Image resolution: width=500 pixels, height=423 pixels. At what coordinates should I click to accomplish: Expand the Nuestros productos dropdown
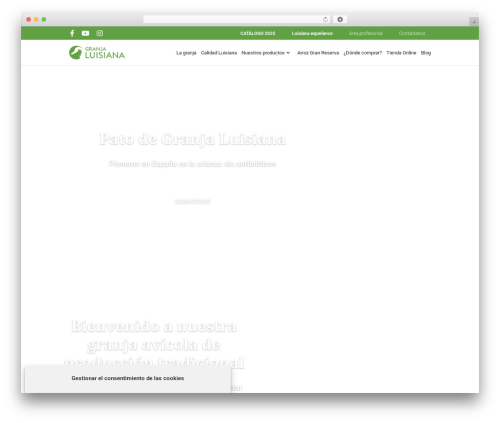[266, 53]
